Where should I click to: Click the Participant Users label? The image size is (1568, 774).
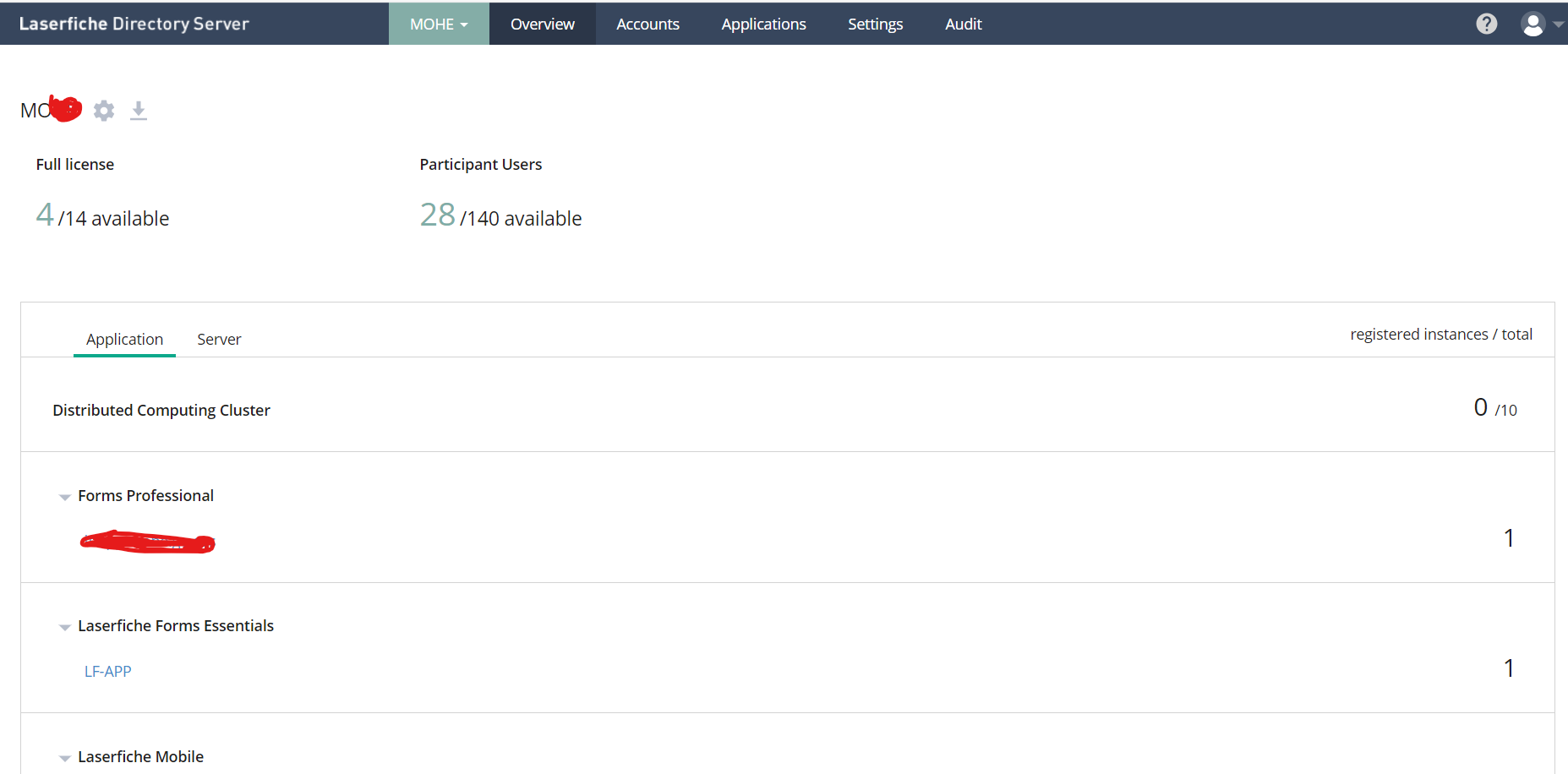pos(480,164)
